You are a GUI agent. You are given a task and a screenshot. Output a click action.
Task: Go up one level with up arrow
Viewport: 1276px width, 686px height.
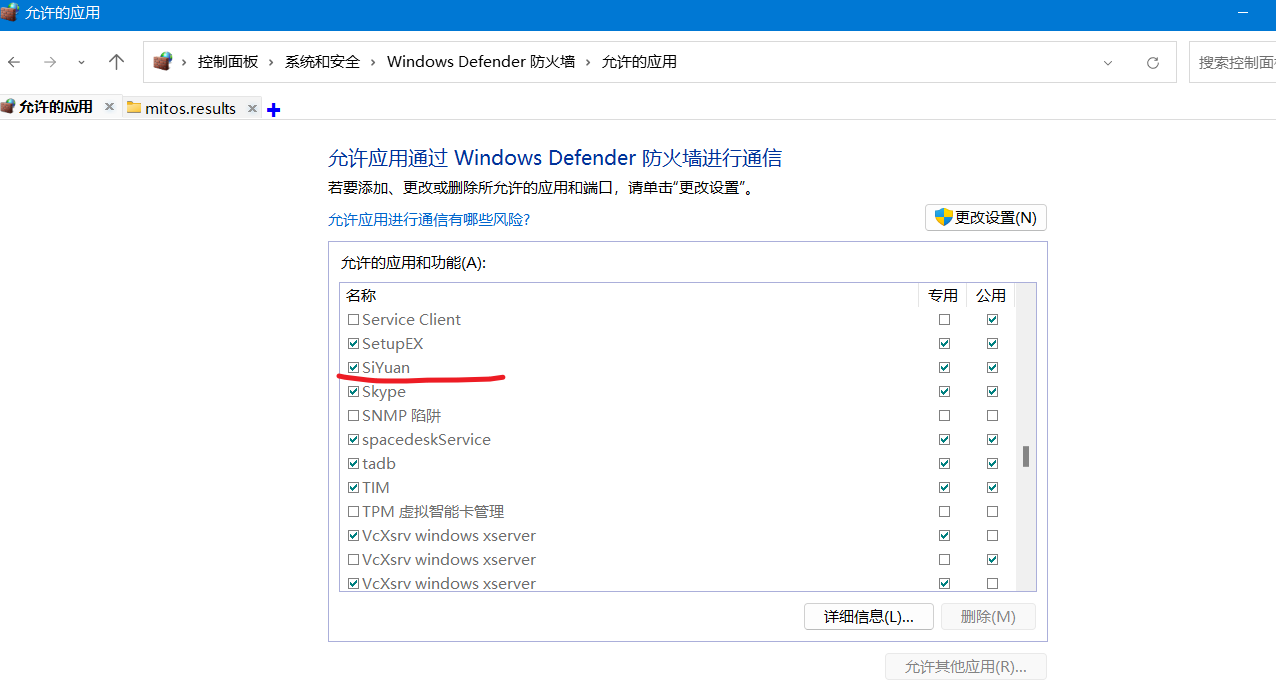point(116,62)
